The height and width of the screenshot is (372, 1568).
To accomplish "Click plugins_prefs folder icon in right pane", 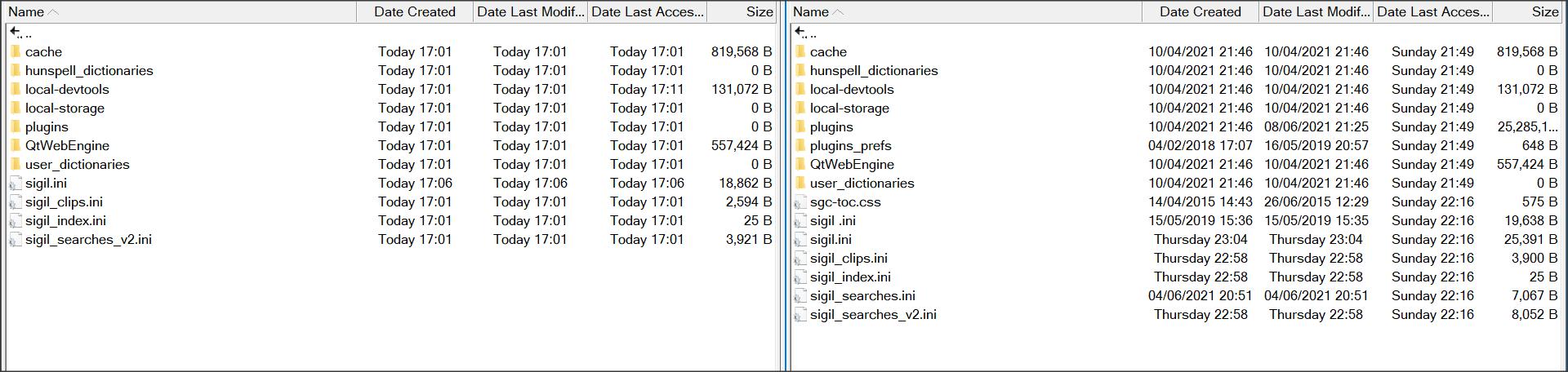I will (x=800, y=145).
